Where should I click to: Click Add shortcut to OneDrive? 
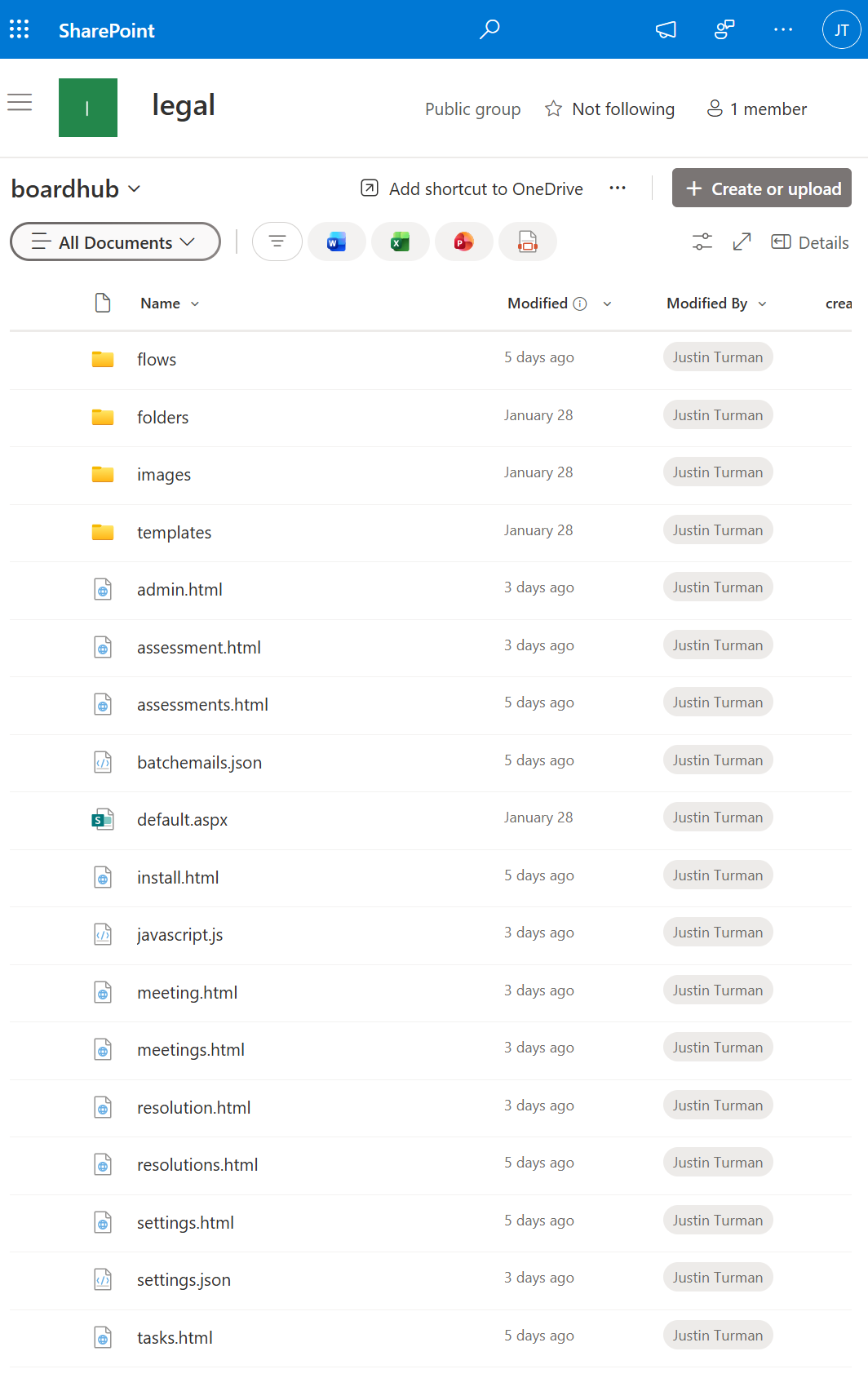(472, 188)
